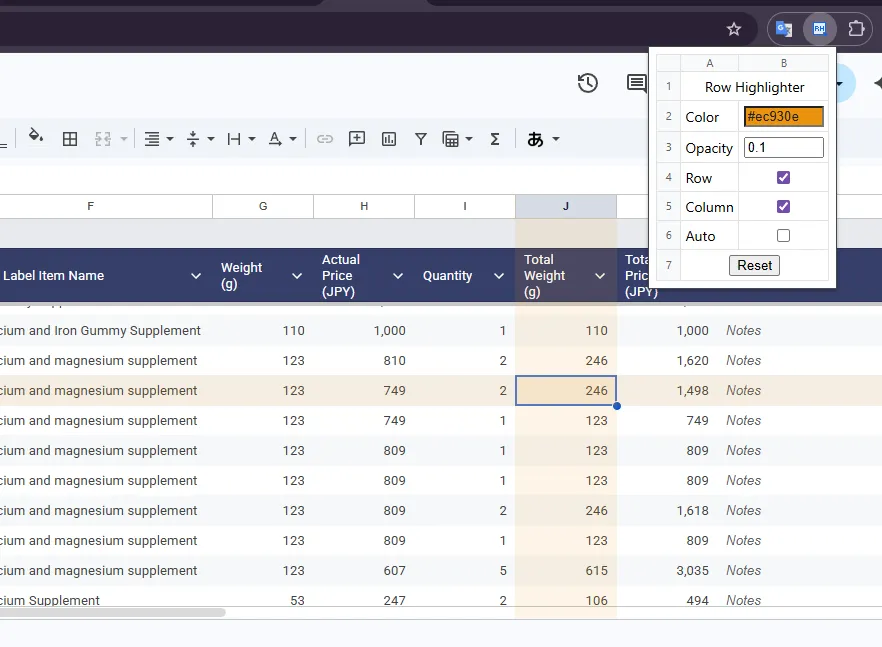Click the functions sigma icon

tap(494, 139)
